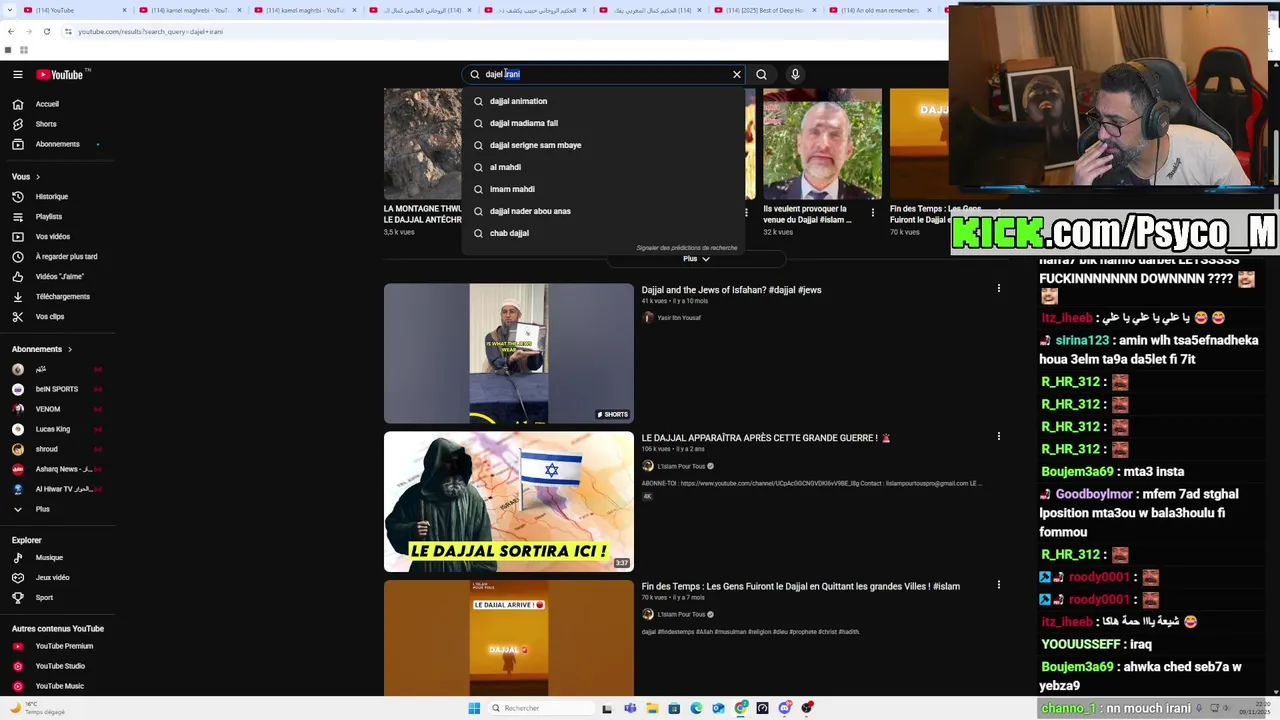Viewport: 1280px width, 720px height.
Task: Play LE DAJJAL SORTIRA ICI thumbnail
Action: 508,501
